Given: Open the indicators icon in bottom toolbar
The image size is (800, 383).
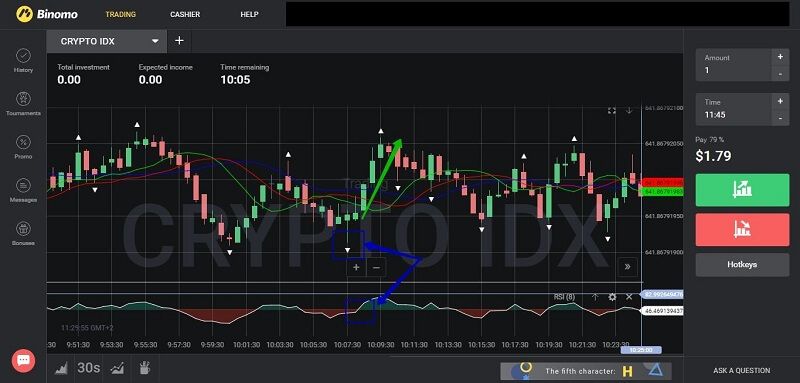Looking at the screenshot, I should pyautogui.click(x=117, y=368).
